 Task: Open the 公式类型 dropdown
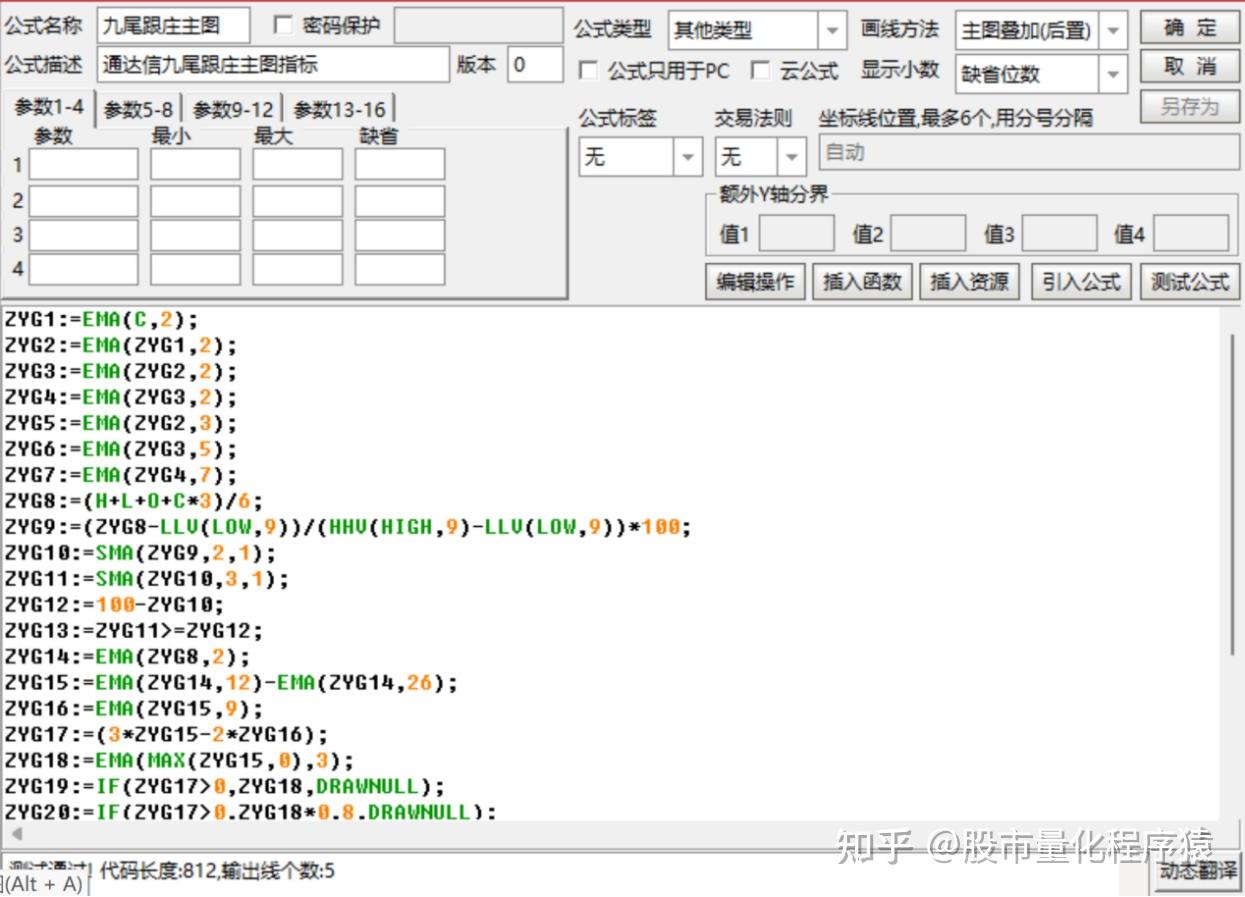[x=832, y=30]
